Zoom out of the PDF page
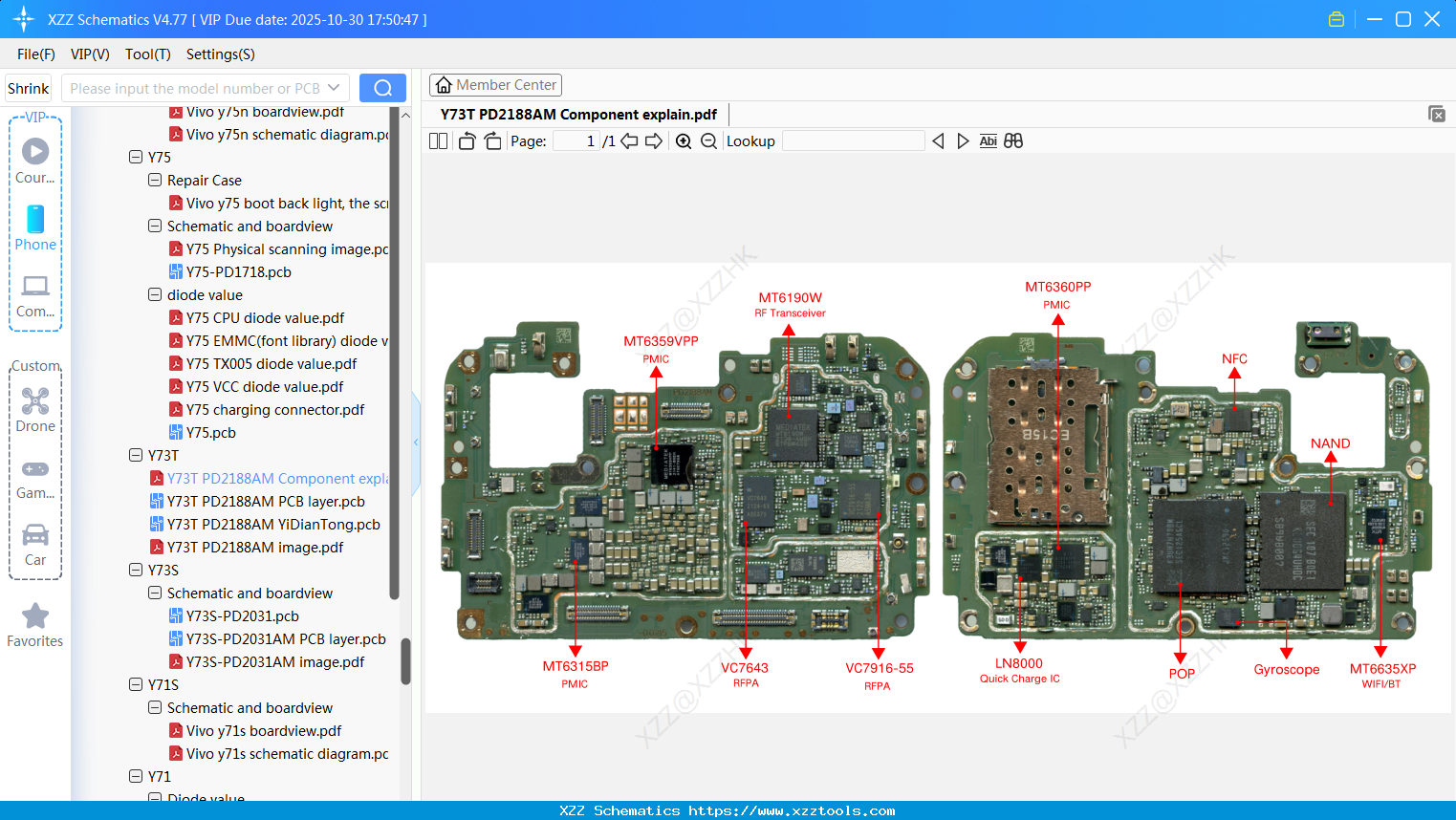Screen dimensions: 1456x820 708,140
